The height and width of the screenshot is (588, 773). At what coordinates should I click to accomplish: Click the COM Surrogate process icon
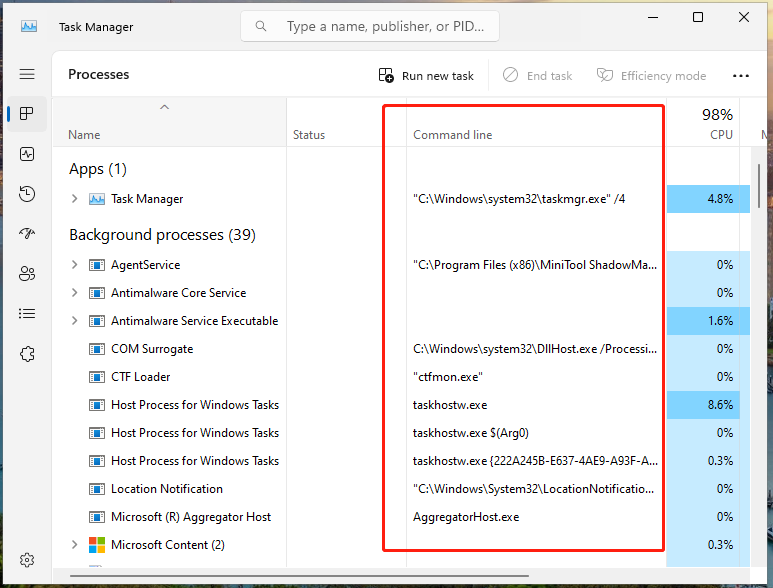pos(97,349)
